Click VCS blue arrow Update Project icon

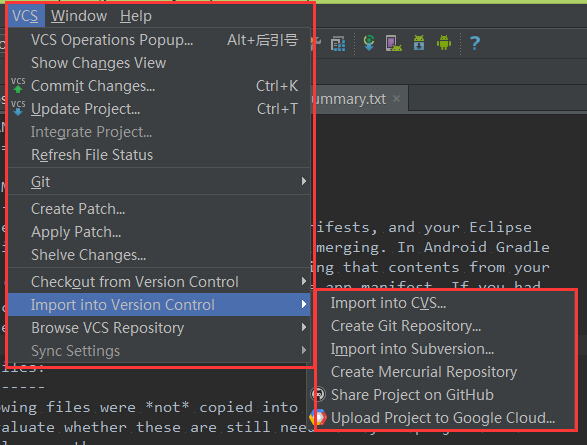coord(18,108)
